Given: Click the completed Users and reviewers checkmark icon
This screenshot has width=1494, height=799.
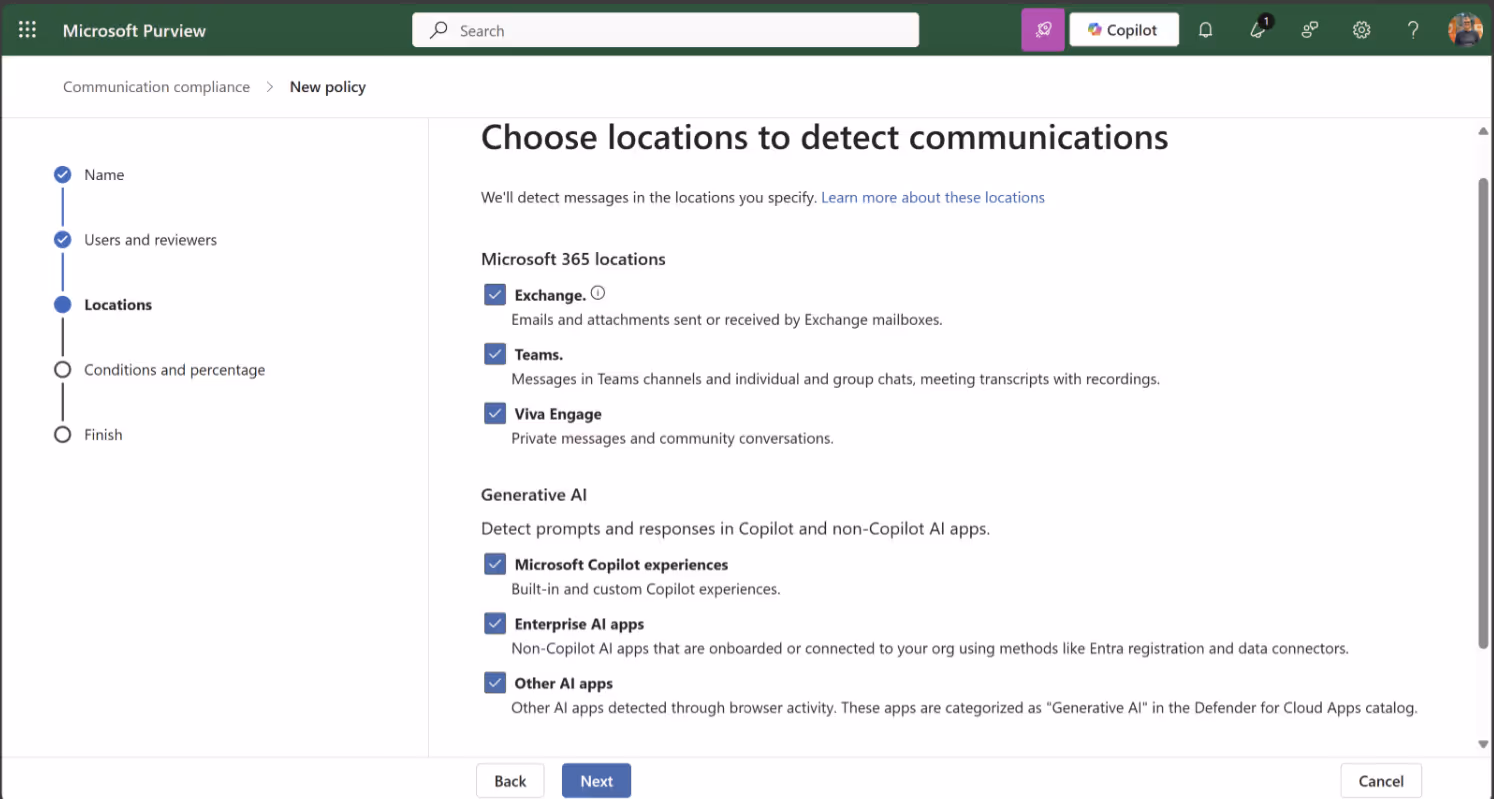Looking at the screenshot, I should click(x=62, y=239).
